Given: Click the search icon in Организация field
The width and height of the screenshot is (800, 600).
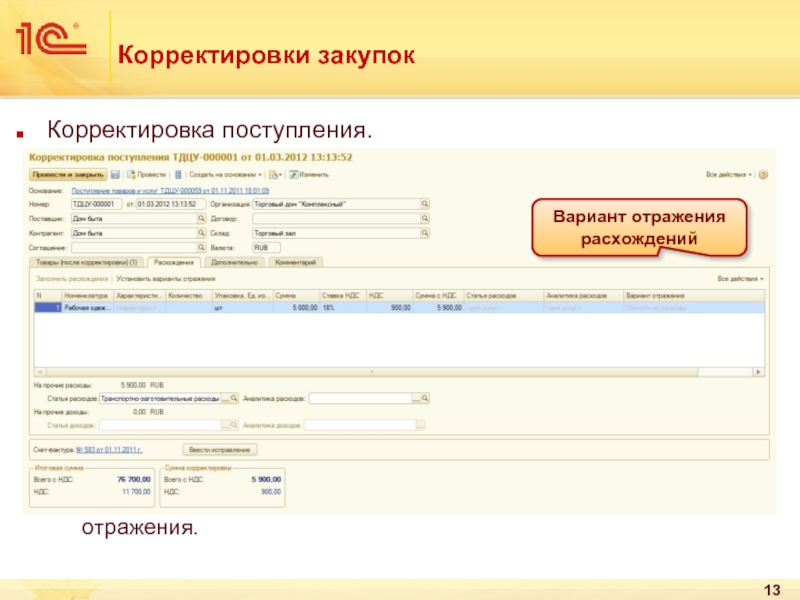Looking at the screenshot, I should tap(424, 203).
